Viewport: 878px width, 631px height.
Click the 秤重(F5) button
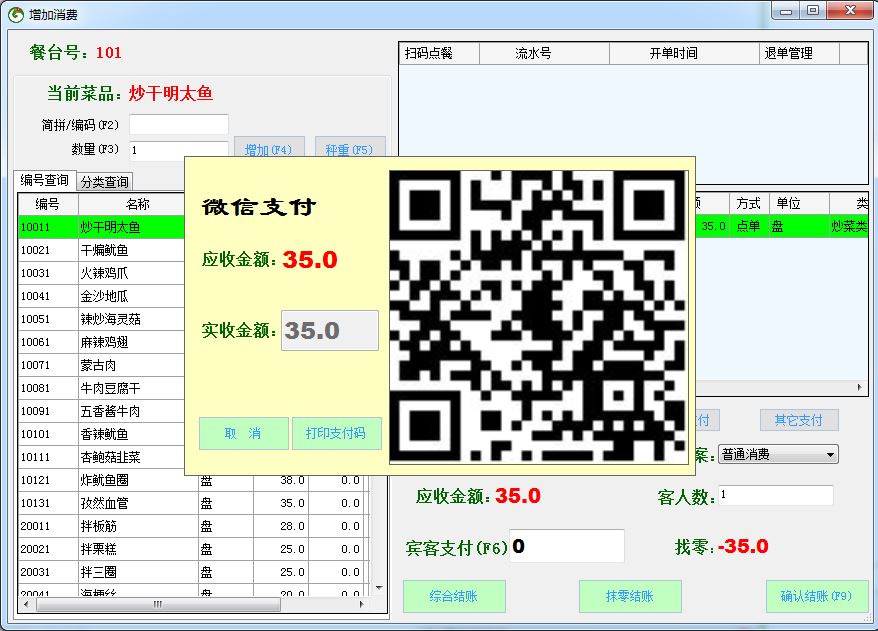pyautogui.click(x=350, y=149)
